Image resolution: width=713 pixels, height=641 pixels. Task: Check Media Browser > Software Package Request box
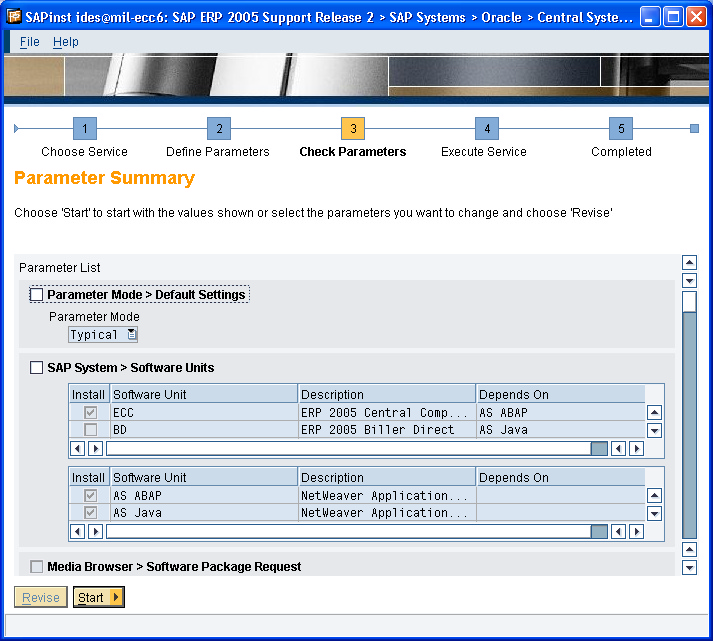(x=37, y=567)
